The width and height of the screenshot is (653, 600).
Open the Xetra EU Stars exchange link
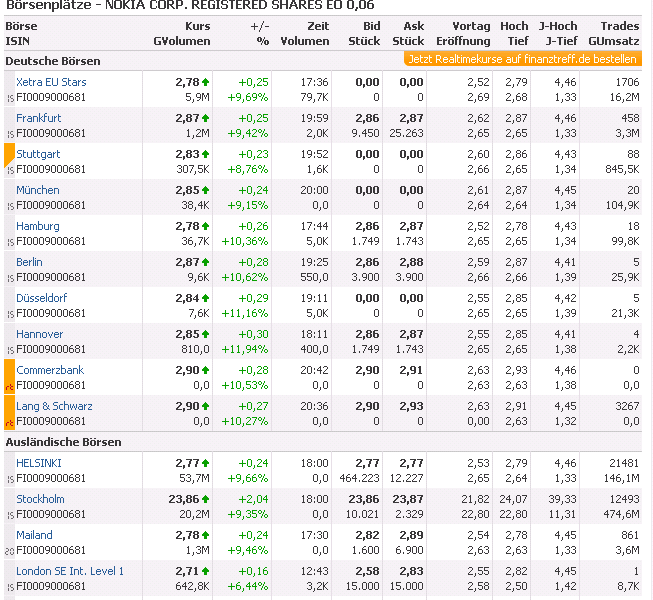click(51, 82)
